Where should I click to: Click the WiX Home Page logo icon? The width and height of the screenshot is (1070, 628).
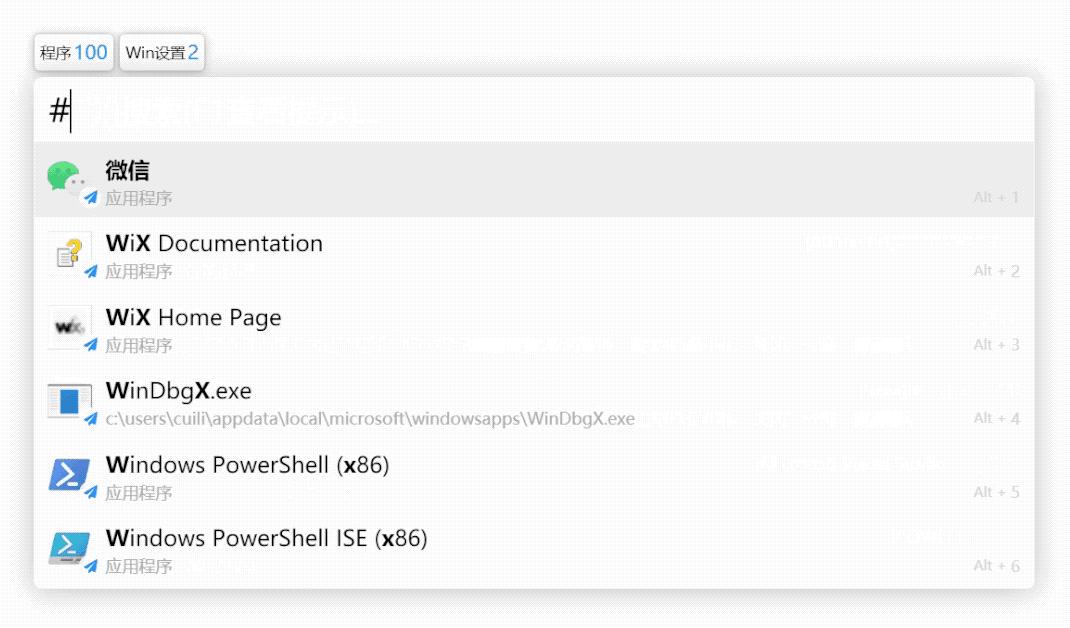[x=68, y=327]
